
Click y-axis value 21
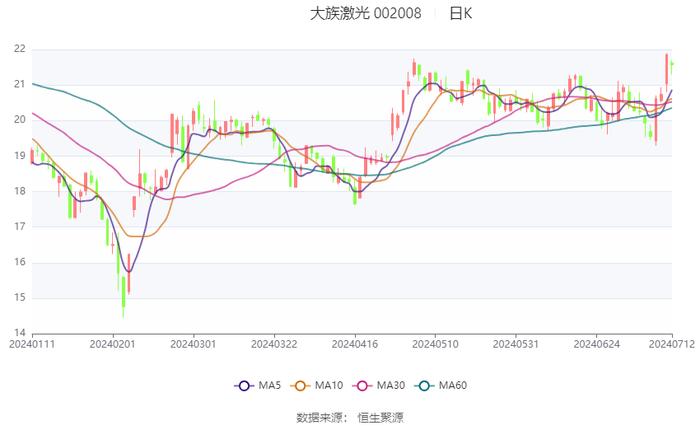pyautogui.click(x=20, y=84)
